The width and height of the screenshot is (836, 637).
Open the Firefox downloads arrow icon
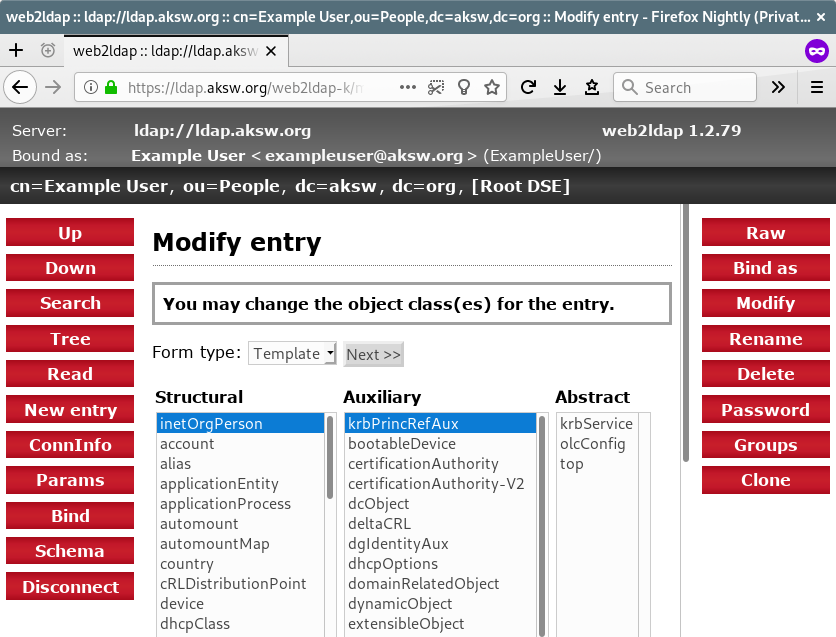pyautogui.click(x=560, y=87)
